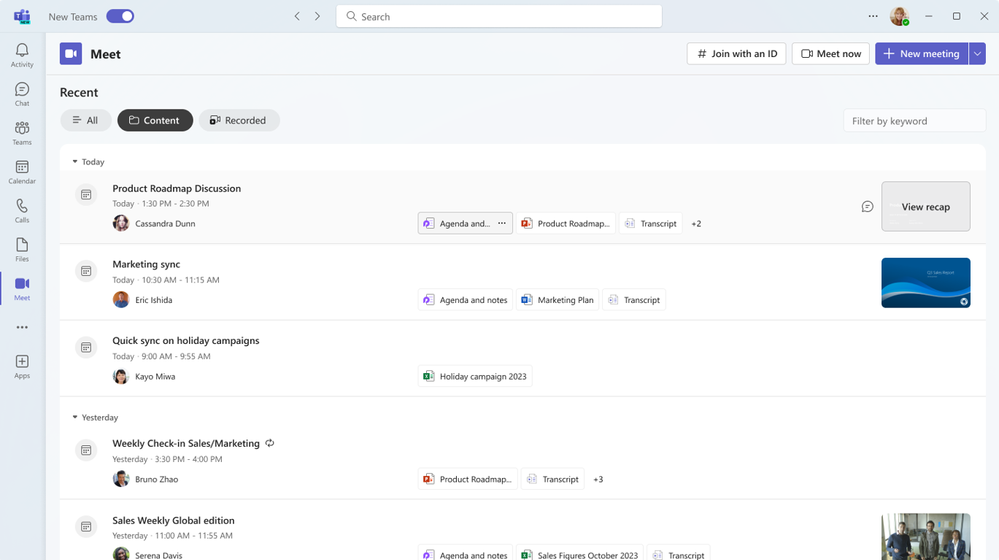Collapse the Yesterday group
The height and width of the screenshot is (560, 999).
click(75, 418)
